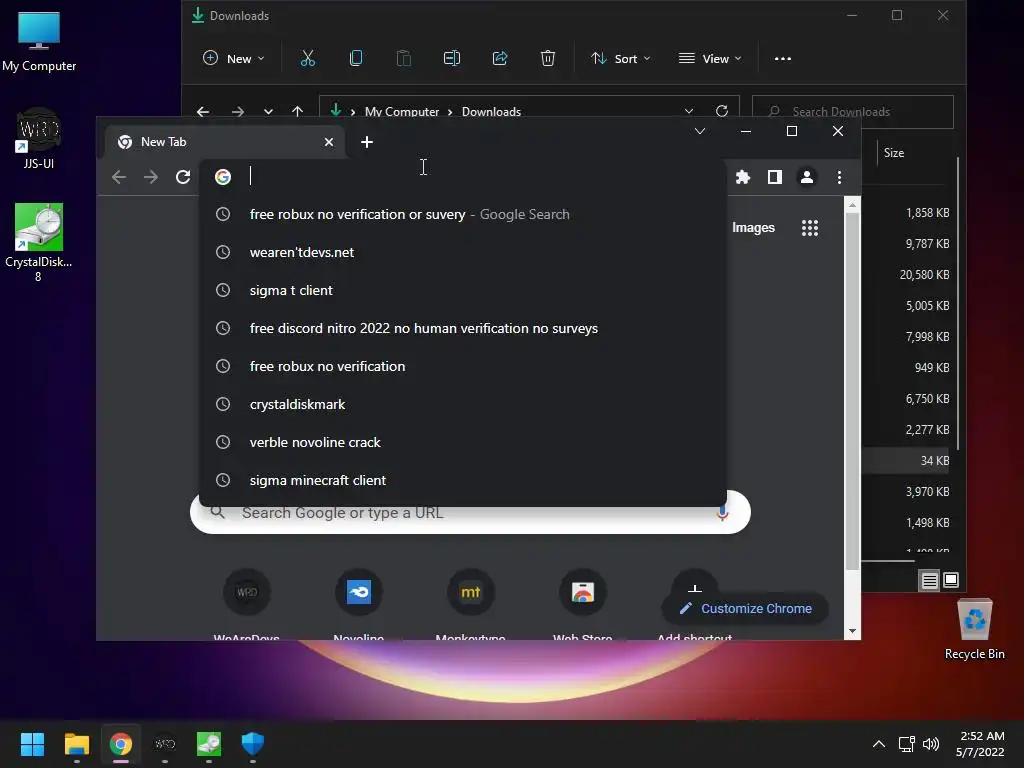
Task: Select the My Computer desktop icon
Action: click(39, 41)
